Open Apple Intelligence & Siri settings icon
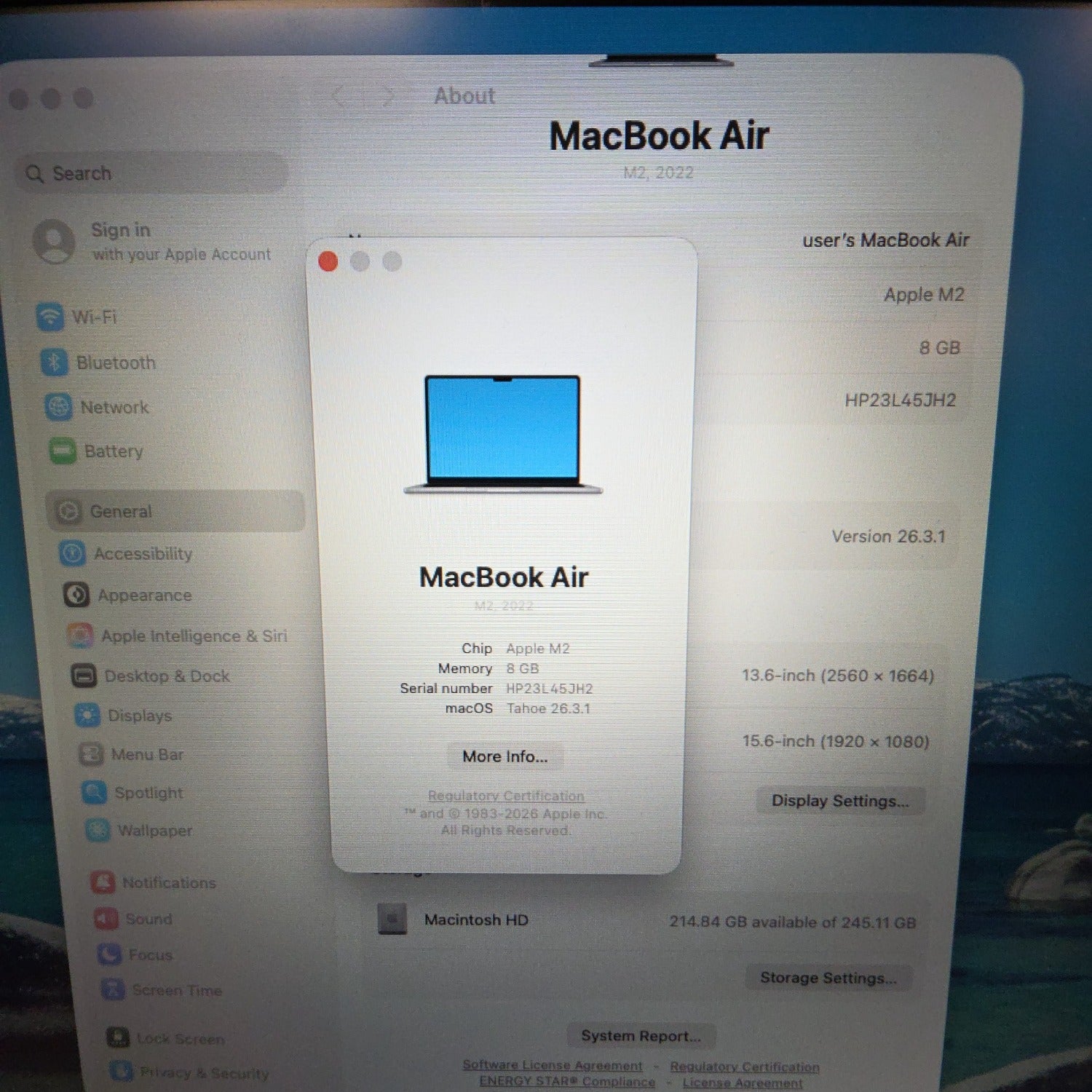 (x=80, y=636)
